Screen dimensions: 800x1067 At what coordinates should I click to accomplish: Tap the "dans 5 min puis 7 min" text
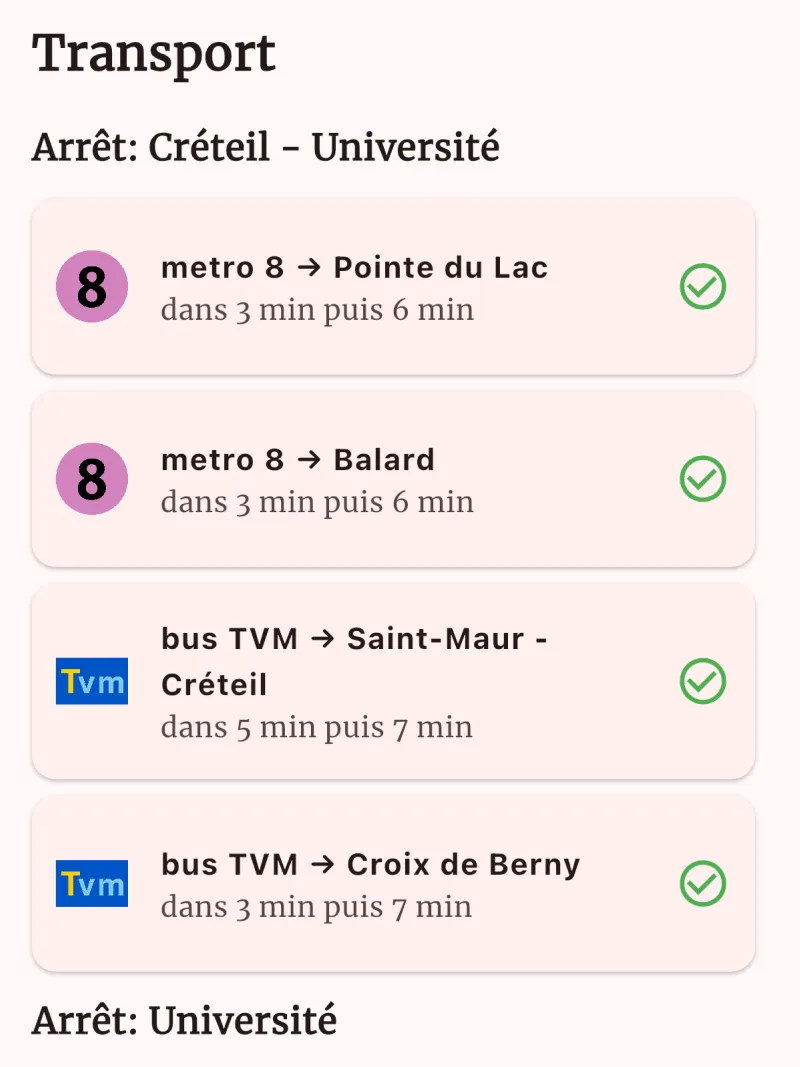point(317,728)
